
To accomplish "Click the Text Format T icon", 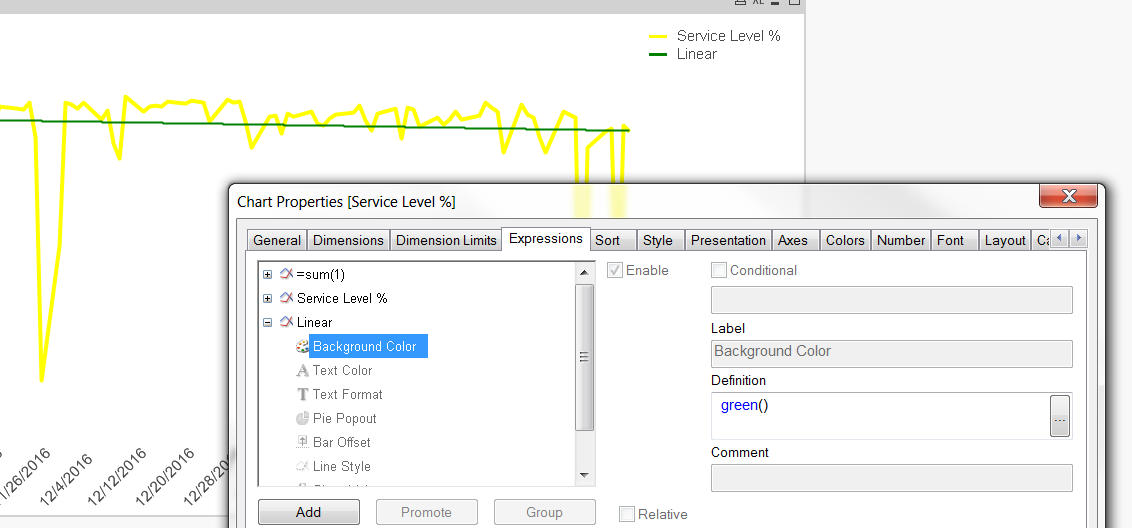I will click(x=302, y=394).
